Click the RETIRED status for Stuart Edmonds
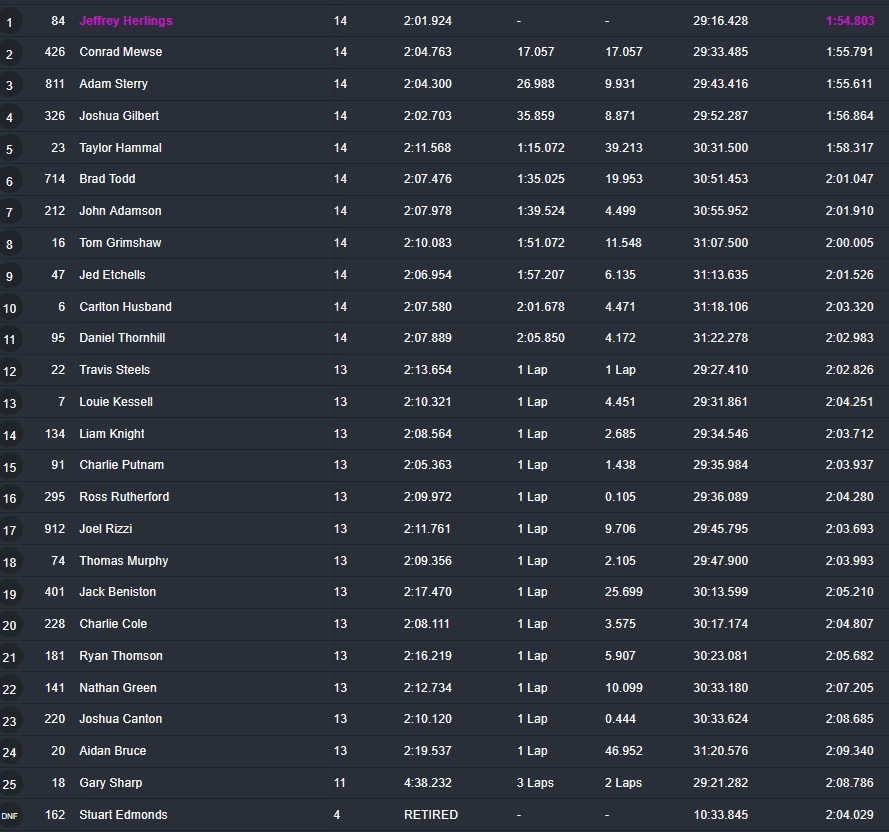 pyautogui.click(x=430, y=815)
